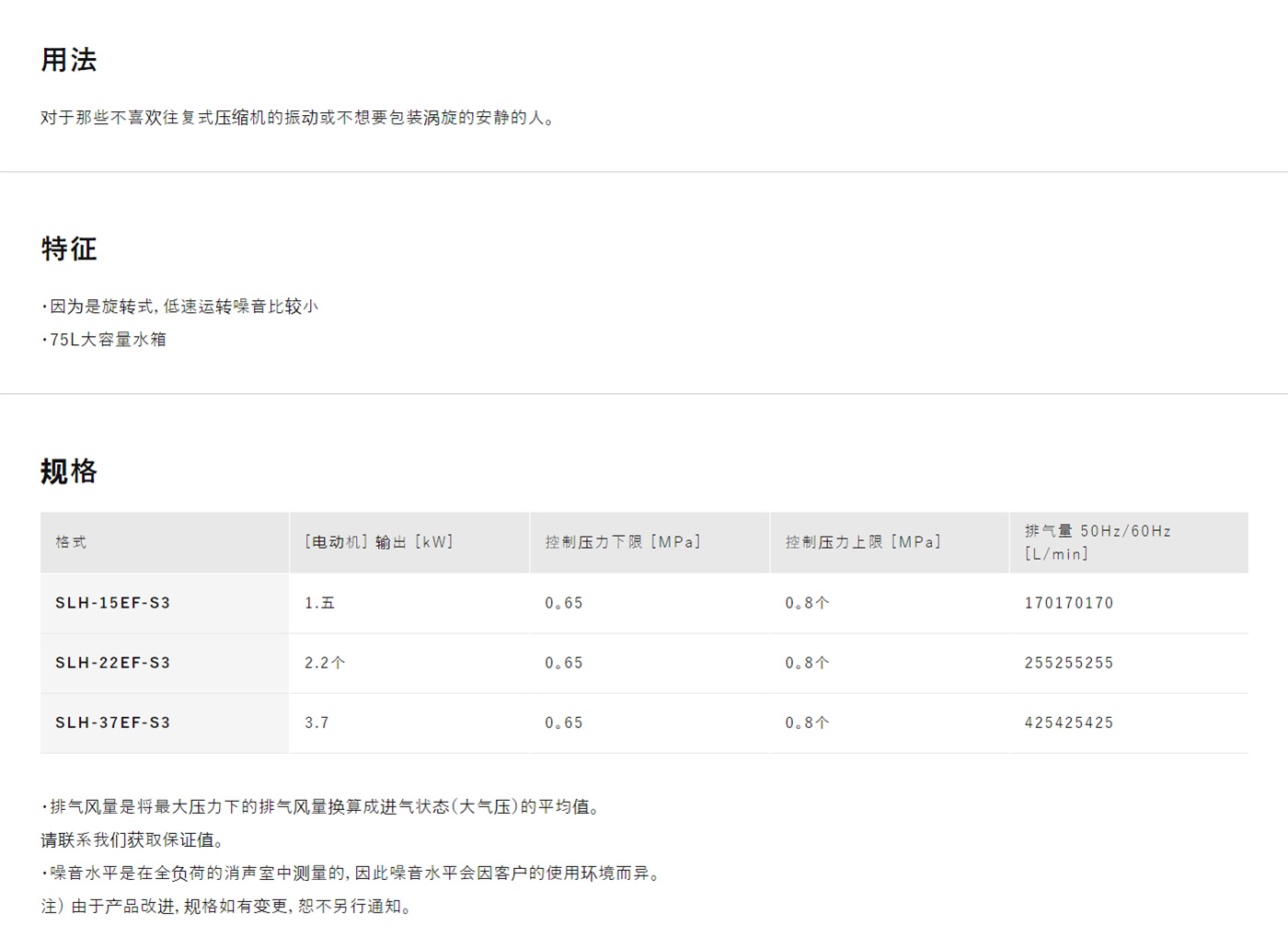This screenshot has height=949, width=1288.
Task: Click the usage description paragraph under 用法
Action: tap(298, 118)
